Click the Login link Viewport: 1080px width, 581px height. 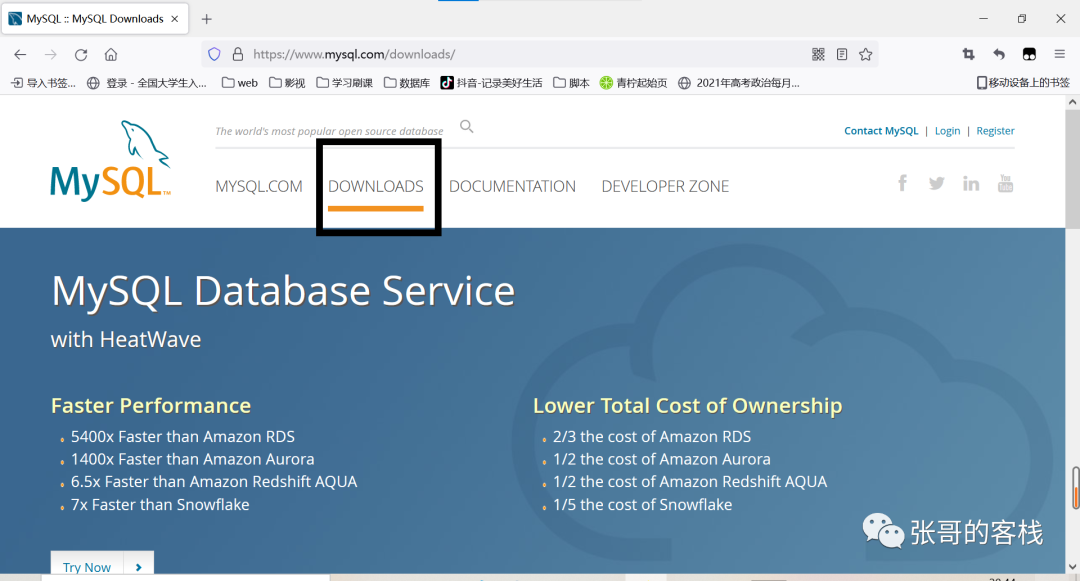947,131
